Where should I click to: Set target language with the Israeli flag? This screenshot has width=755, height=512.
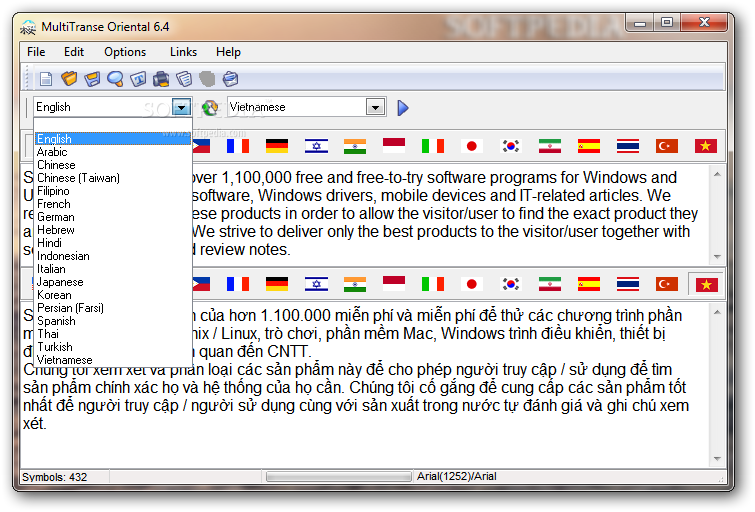[316, 284]
